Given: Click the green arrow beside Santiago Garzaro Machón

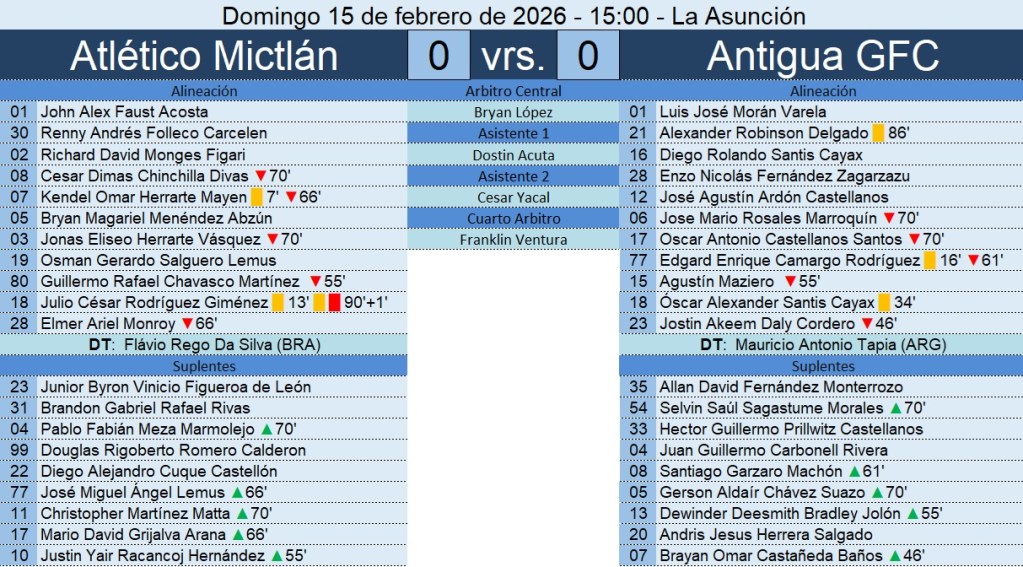Looking at the screenshot, I should (854, 471).
